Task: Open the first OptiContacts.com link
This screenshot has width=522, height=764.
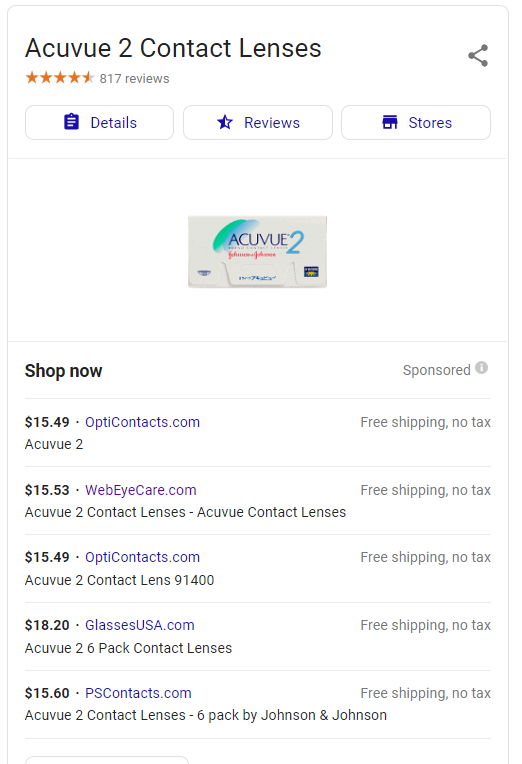Action: click(142, 422)
